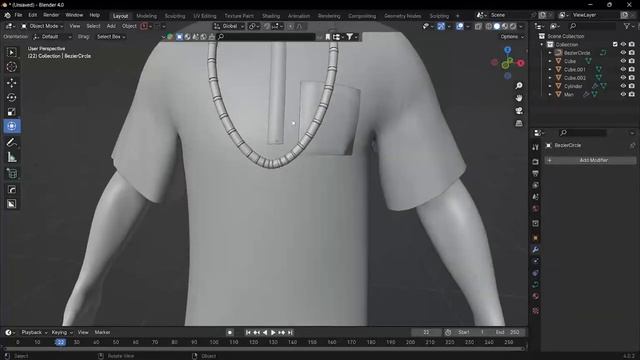Image resolution: width=640 pixels, height=360 pixels.
Task: Toggle X-Ray display in viewport header
Action: [x=478, y=26]
